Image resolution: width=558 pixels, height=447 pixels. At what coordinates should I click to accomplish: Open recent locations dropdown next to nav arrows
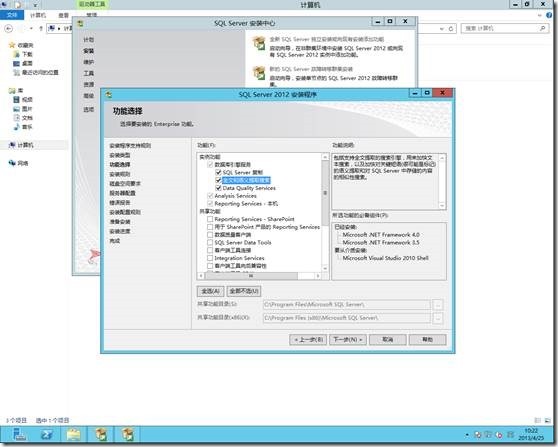31,28
